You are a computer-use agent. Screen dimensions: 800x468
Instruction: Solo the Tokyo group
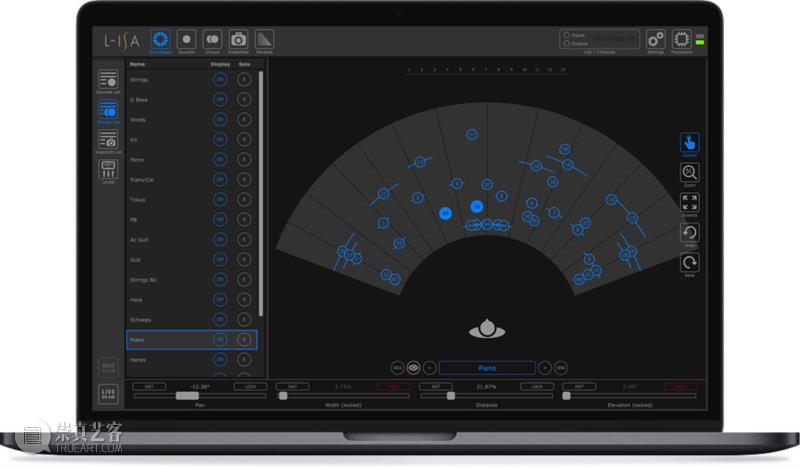tap(244, 199)
